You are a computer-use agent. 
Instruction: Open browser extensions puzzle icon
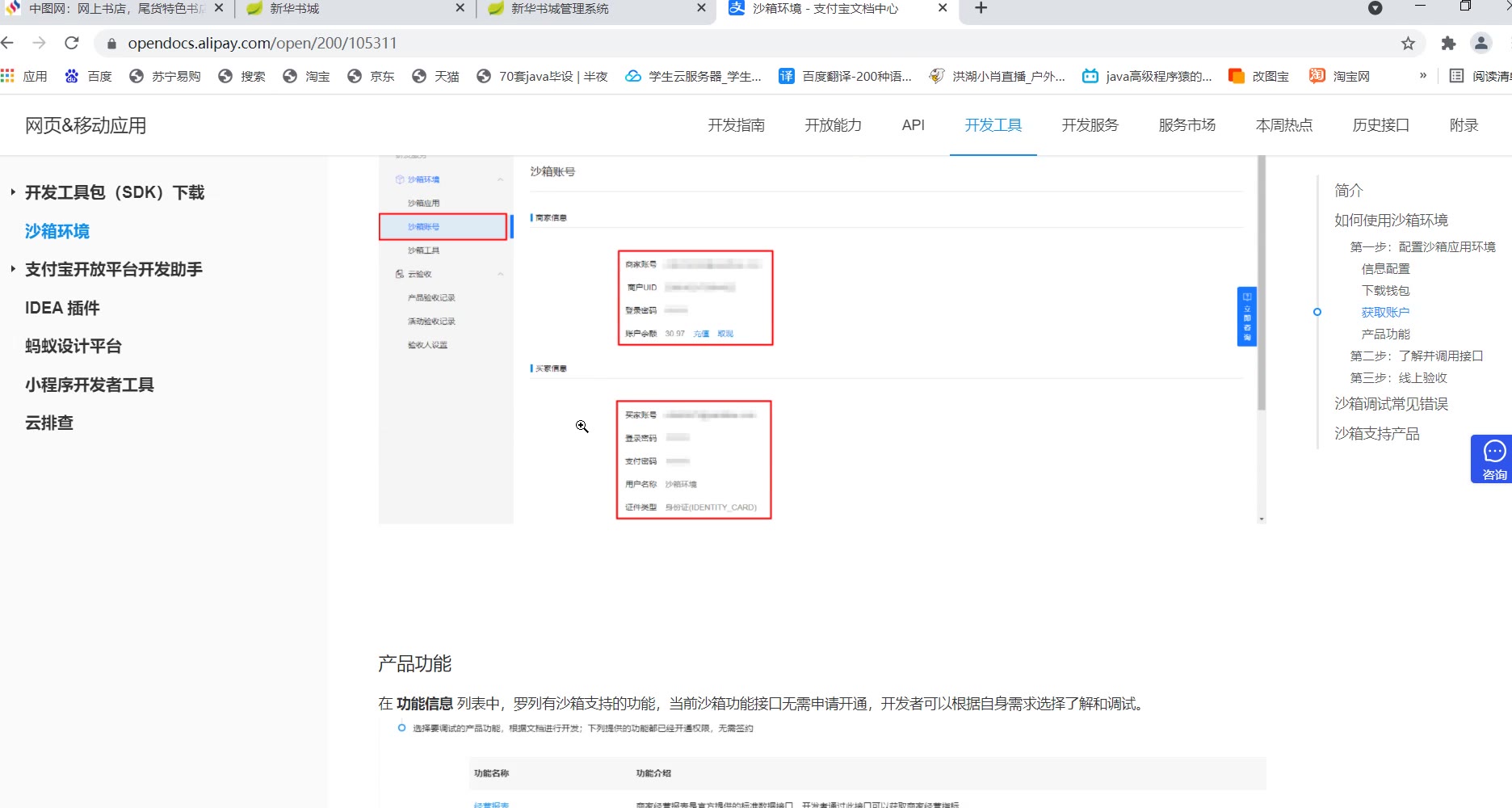pos(1448,44)
